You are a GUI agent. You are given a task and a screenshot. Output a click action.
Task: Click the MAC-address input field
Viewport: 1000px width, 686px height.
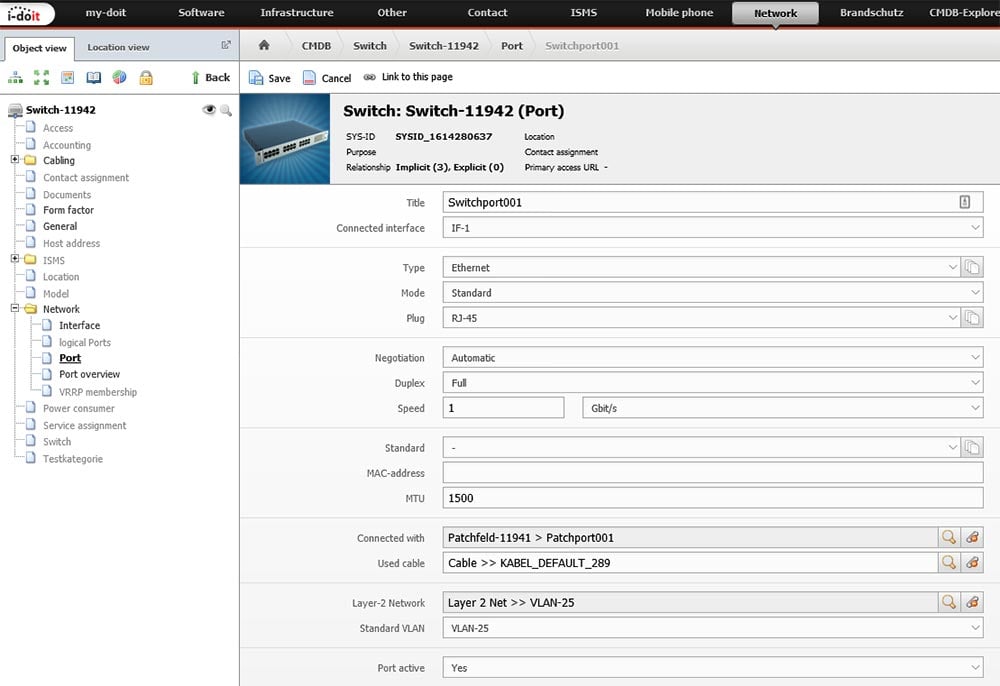[x=712, y=472]
